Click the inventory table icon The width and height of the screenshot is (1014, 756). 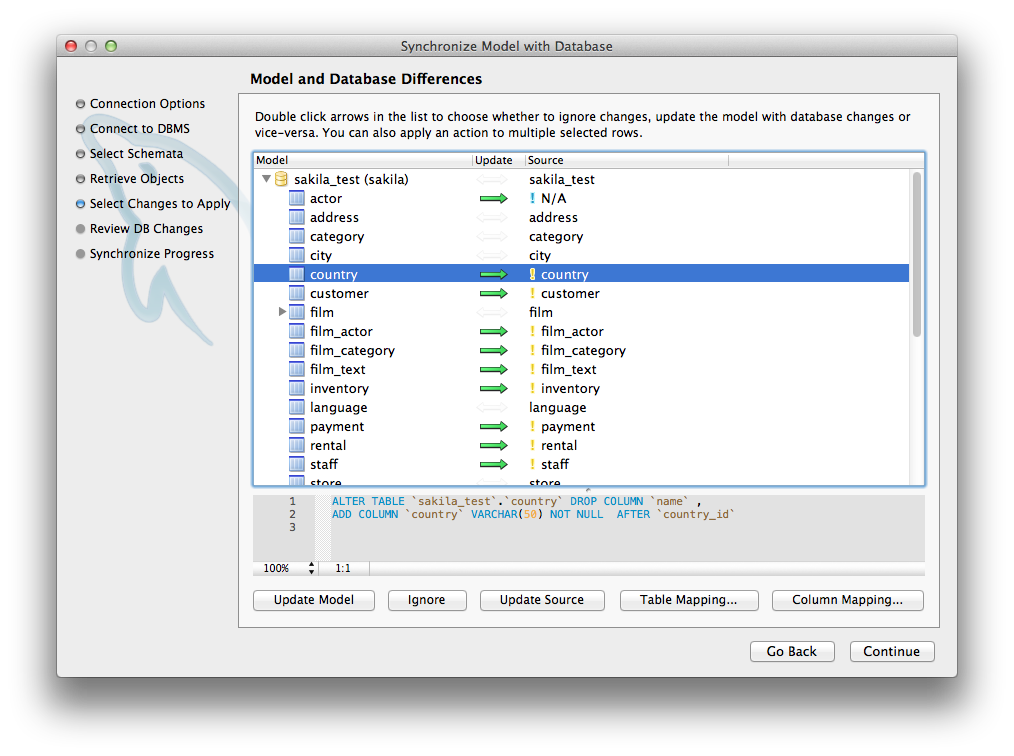tap(296, 389)
